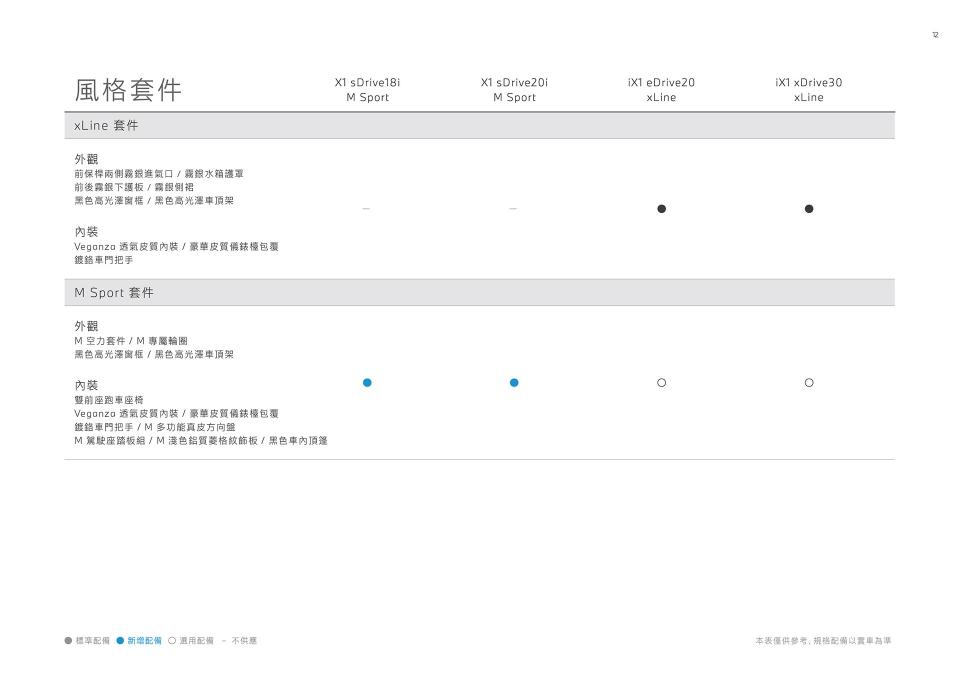The height and width of the screenshot is (679, 960).
Task: Click the X1 sDrive18i M Sport column header
Action: click(367, 90)
